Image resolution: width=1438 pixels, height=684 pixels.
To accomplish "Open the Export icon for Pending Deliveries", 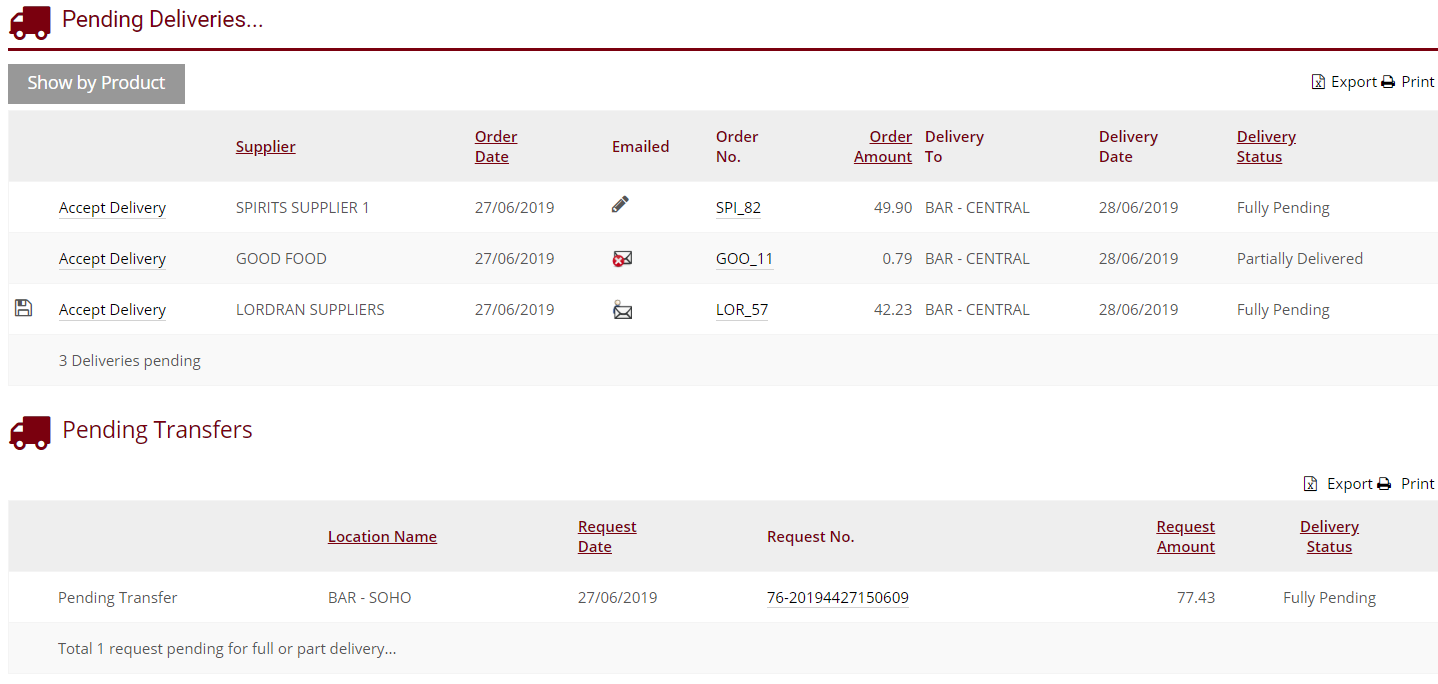I will [1319, 81].
